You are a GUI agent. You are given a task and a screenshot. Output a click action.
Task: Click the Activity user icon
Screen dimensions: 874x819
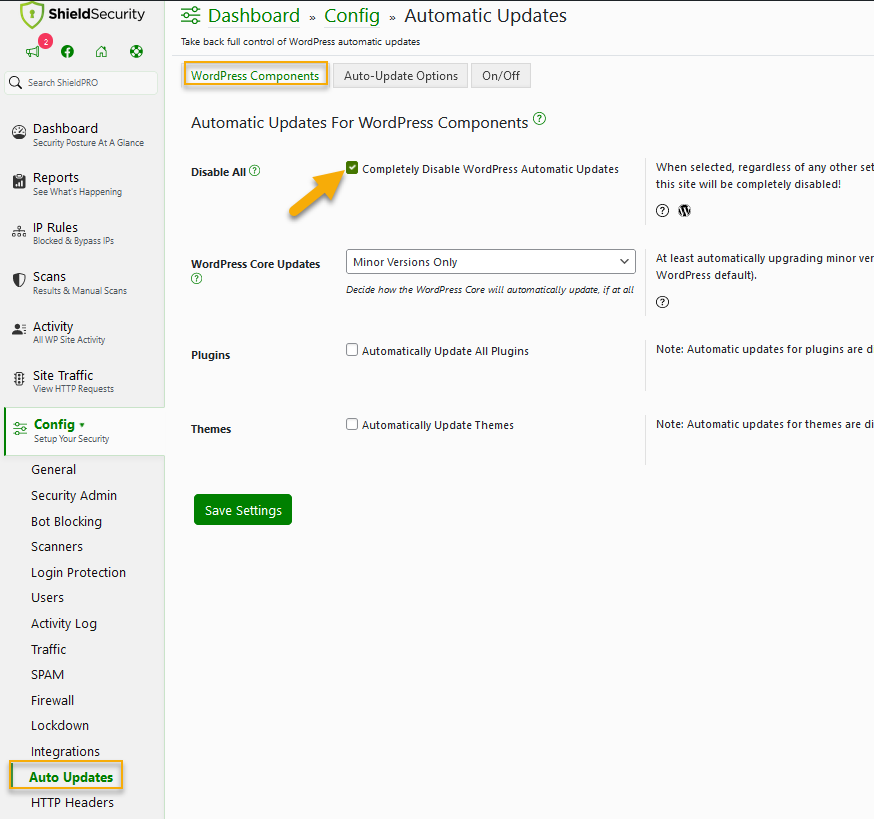[19, 329]
